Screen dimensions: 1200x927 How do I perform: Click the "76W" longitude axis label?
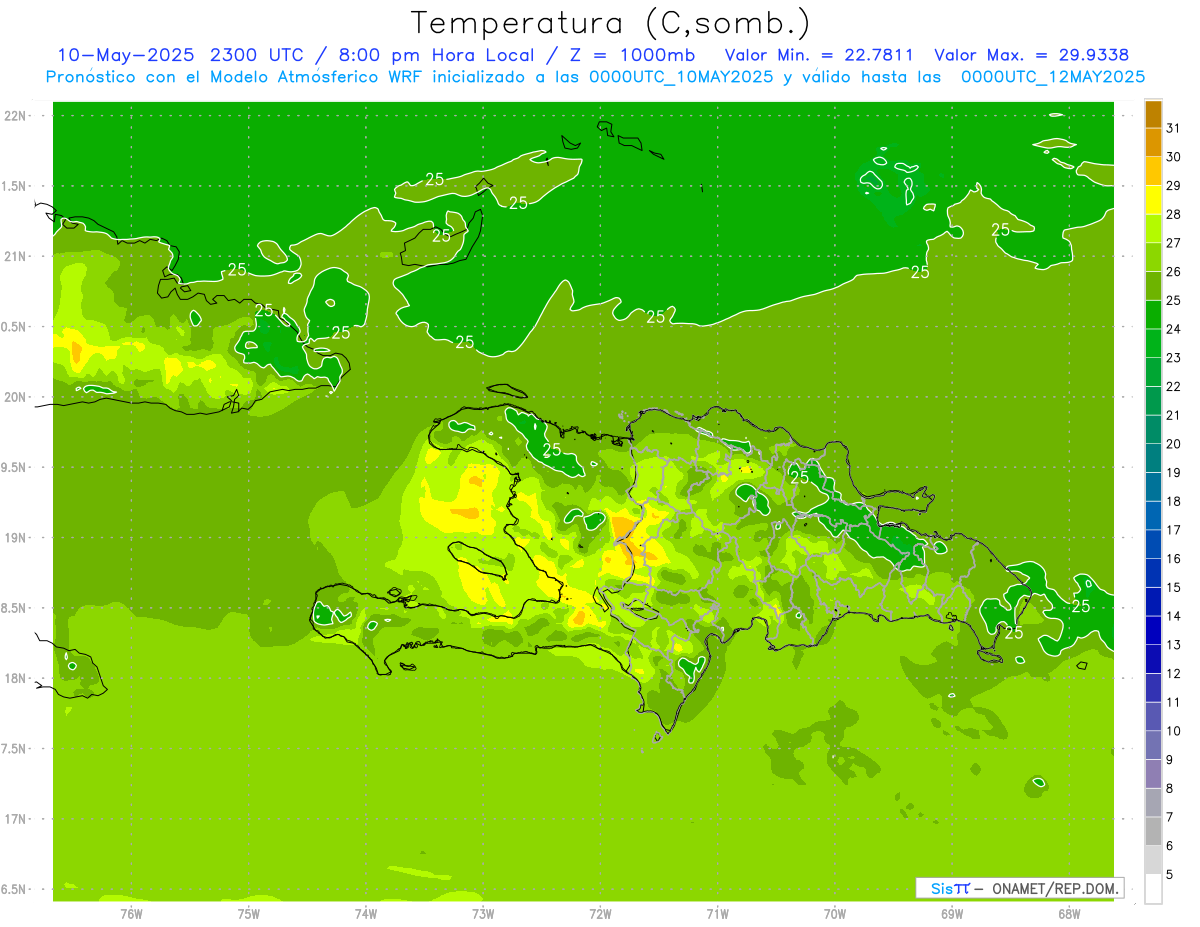pos(131,913)
